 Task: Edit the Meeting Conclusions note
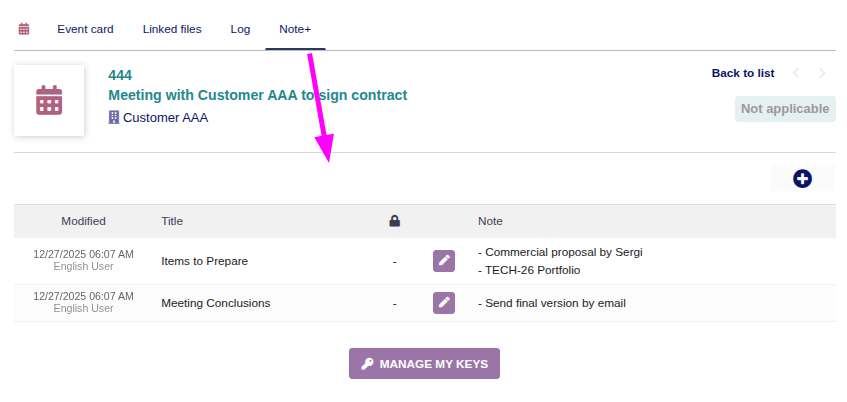click(x=444, y=303)
